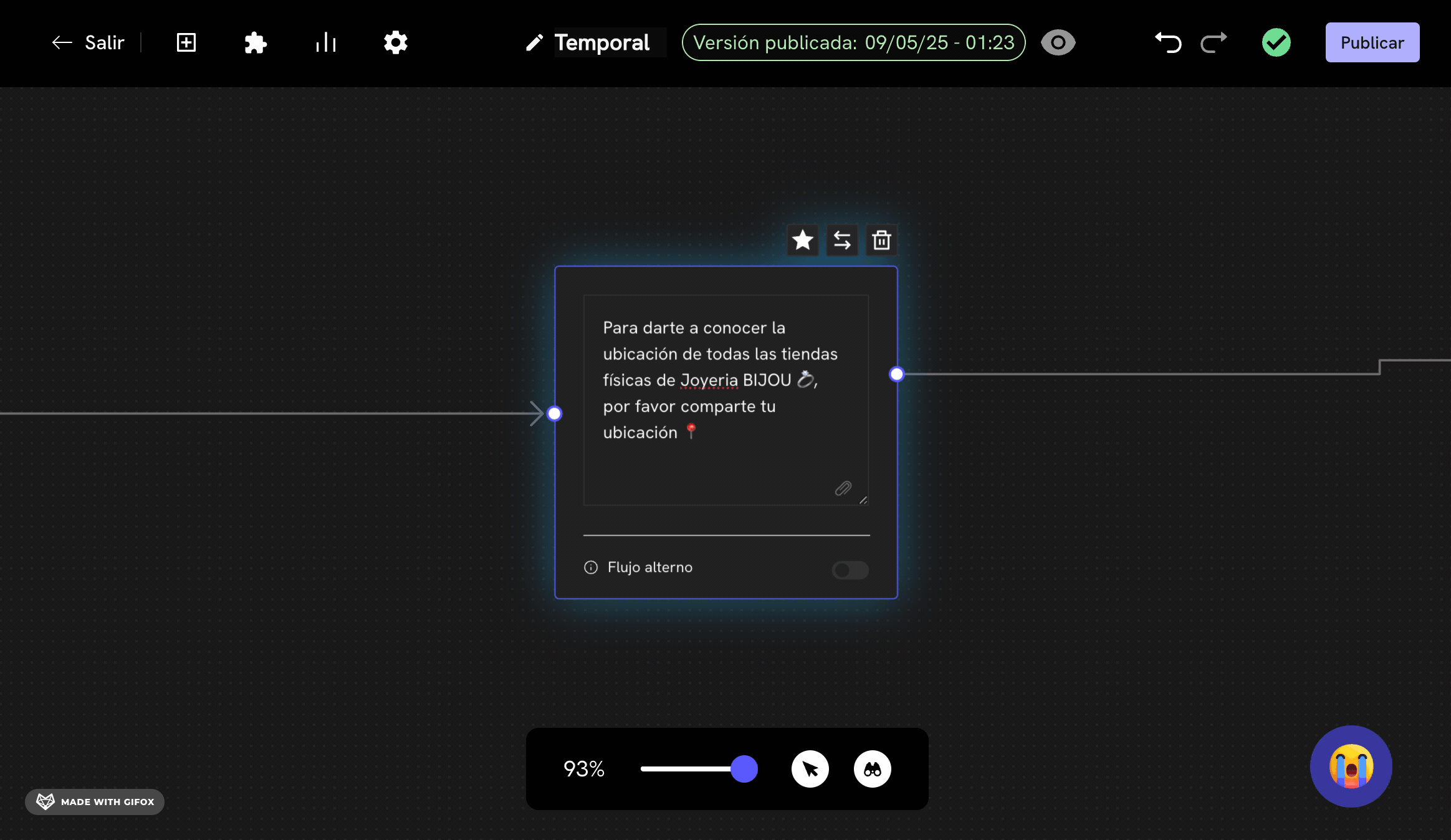This screenshot has height=840, width=1451.
Task: Open the analytics bar chart icon
Action: point(325,42)
